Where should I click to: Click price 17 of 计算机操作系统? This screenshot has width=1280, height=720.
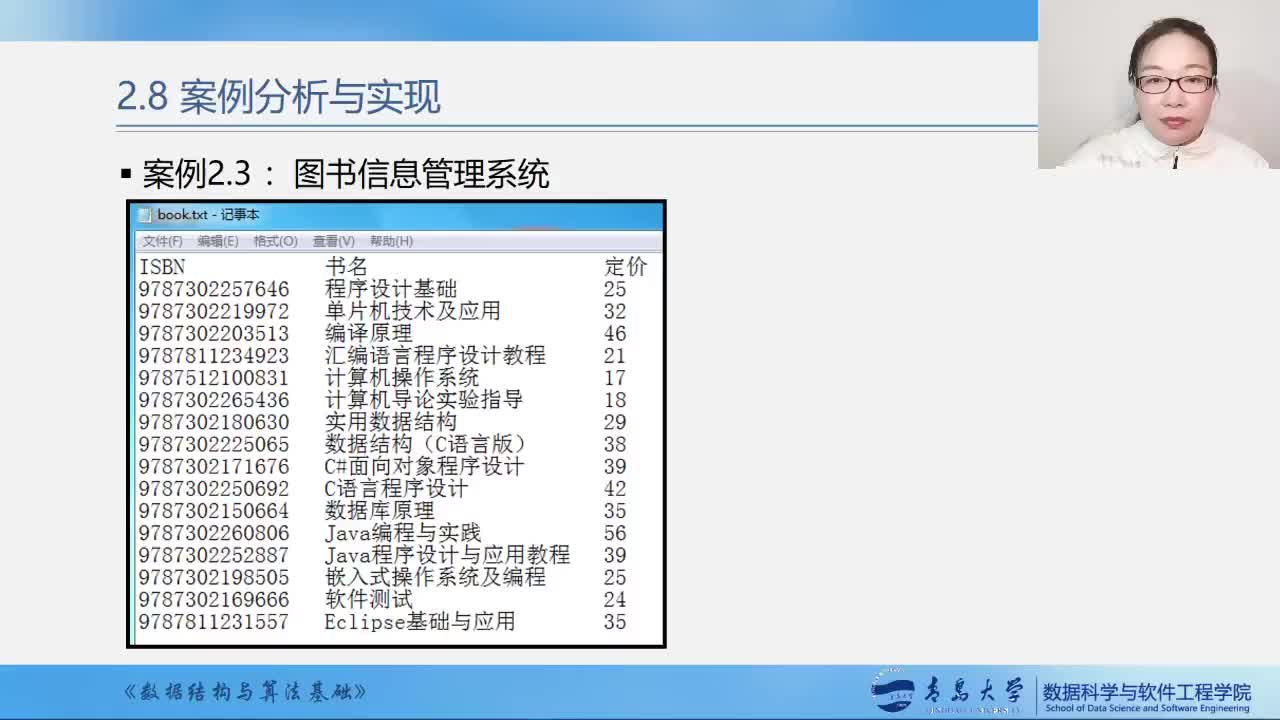click(615, 378)
